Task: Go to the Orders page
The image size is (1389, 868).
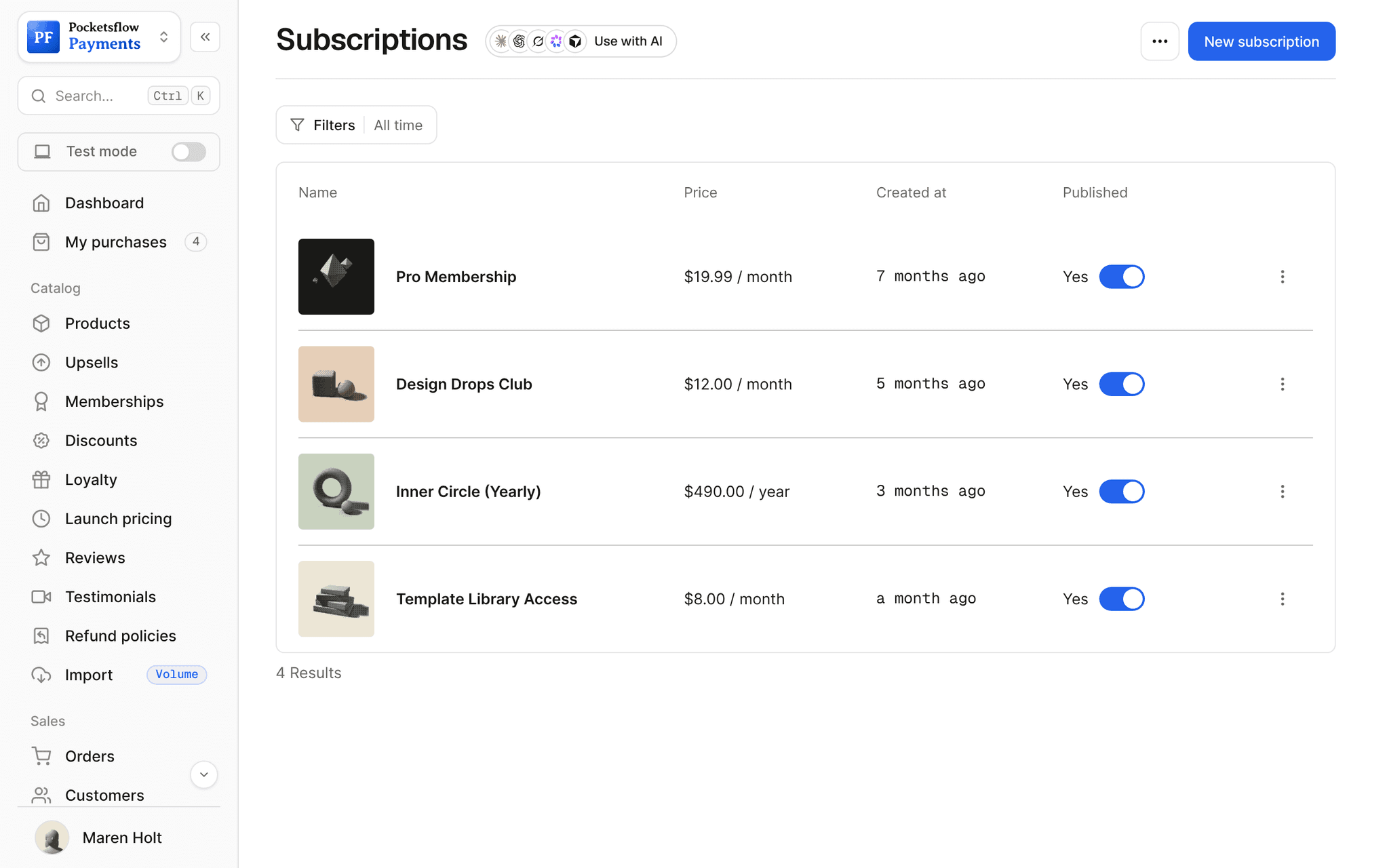Action: [x=90, y=756]
